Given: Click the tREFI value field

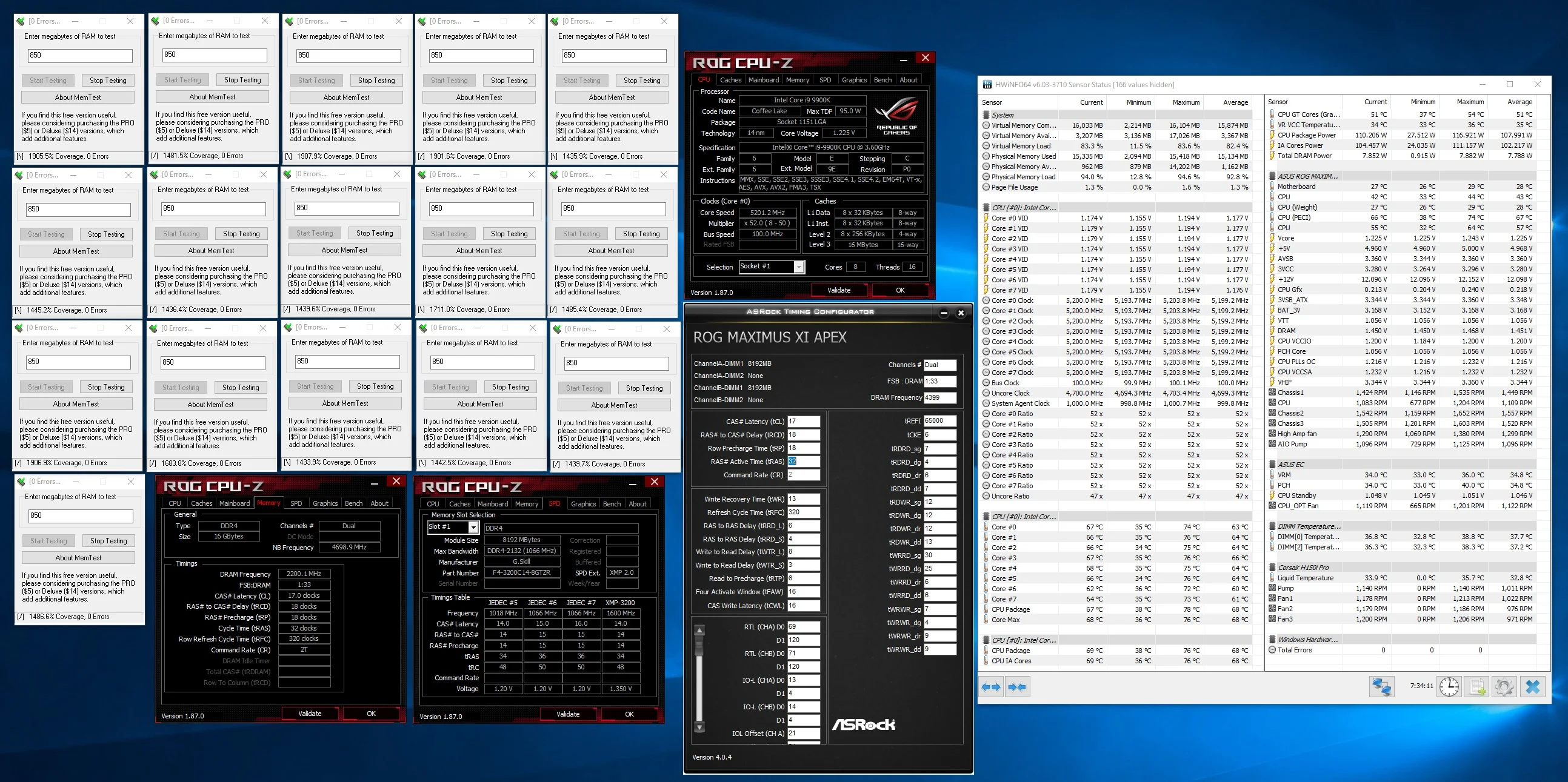Looking at the screenshot, I should (x=940, y=421).
